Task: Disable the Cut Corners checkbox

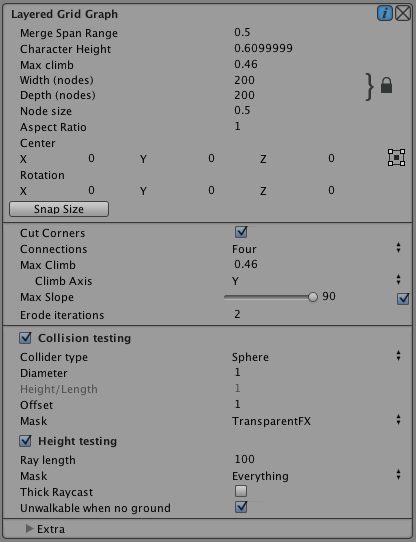Action: point(241,232)
